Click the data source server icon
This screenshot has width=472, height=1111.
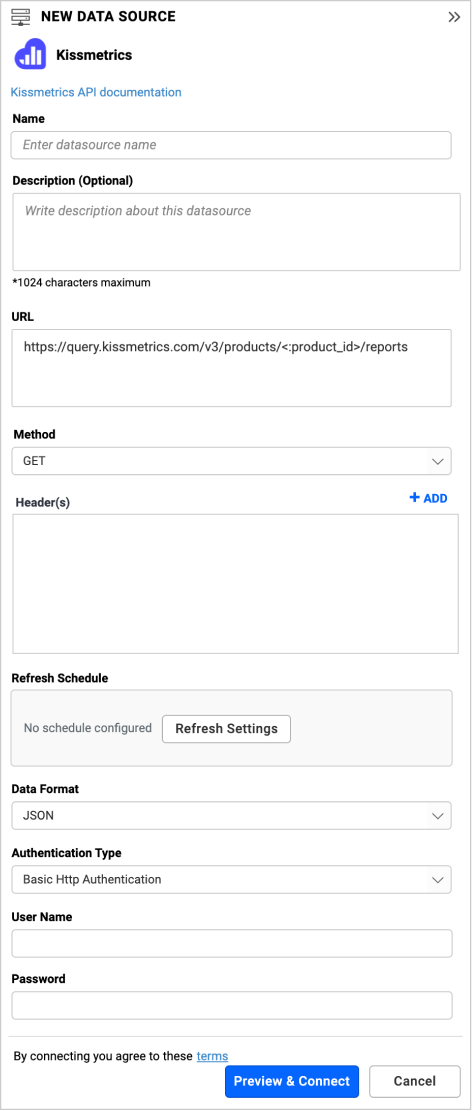[x=21, y=16]
